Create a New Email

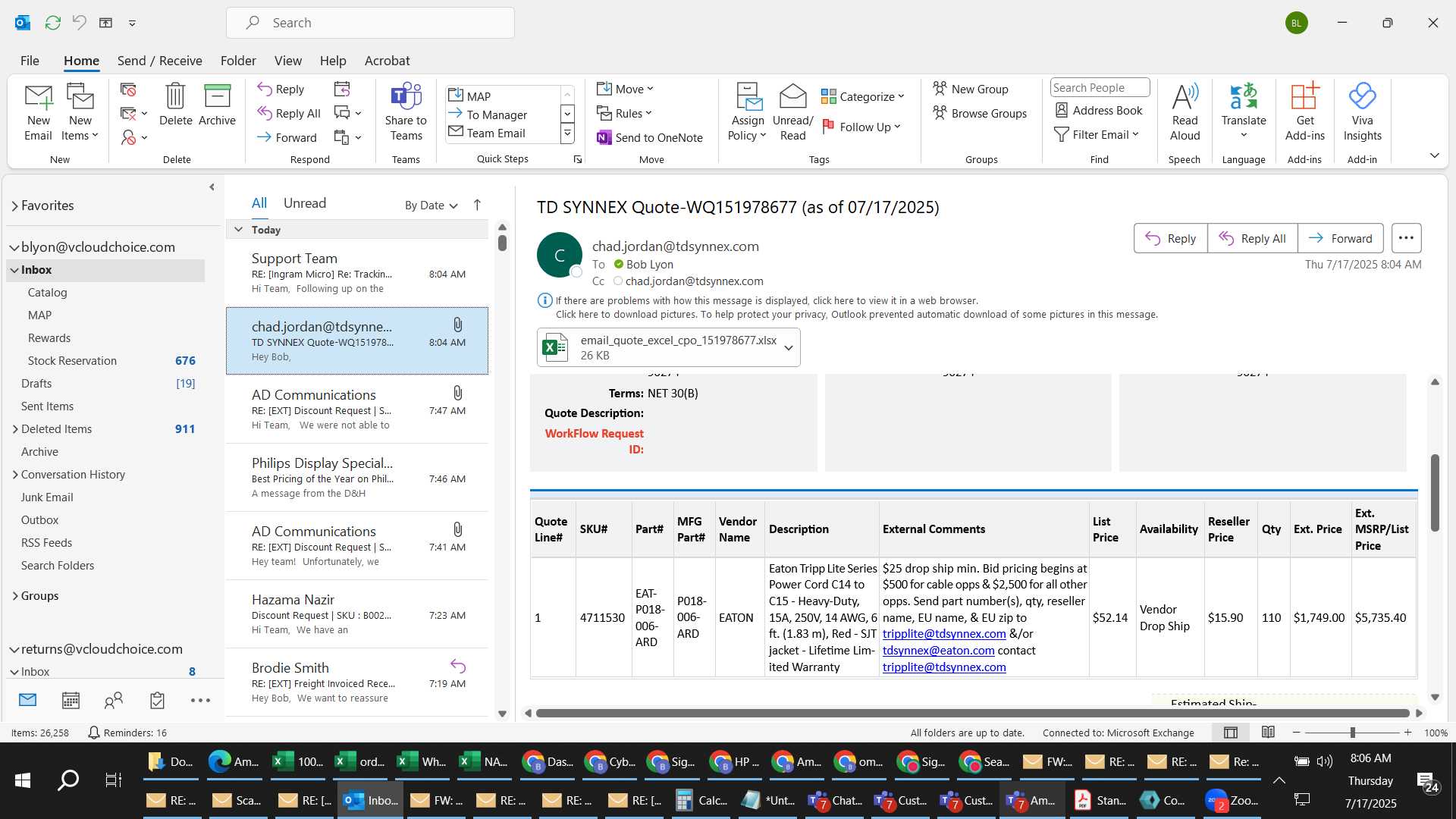tap(38, 112)
